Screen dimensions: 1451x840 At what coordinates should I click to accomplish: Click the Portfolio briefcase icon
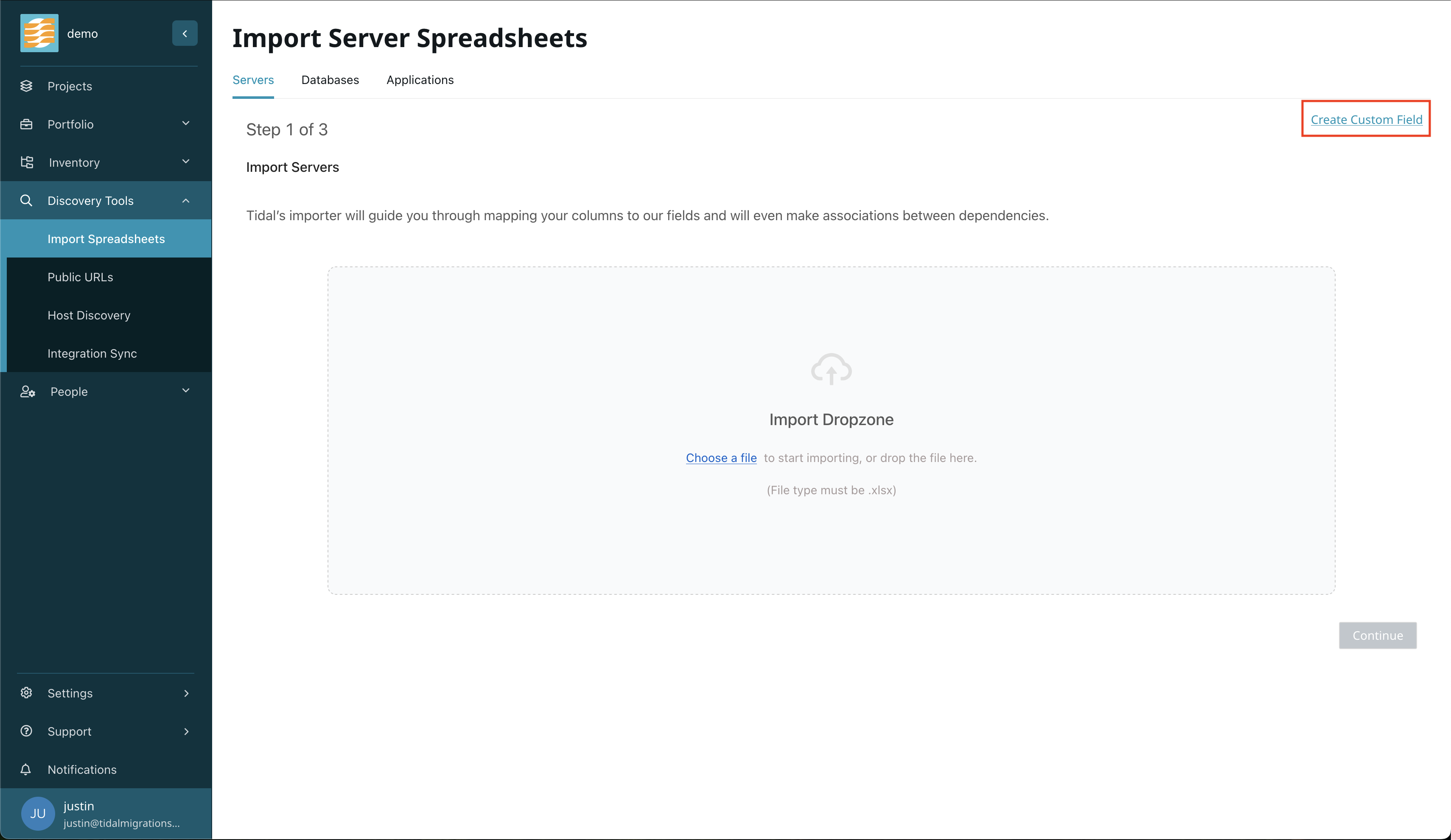coord(26,124)
